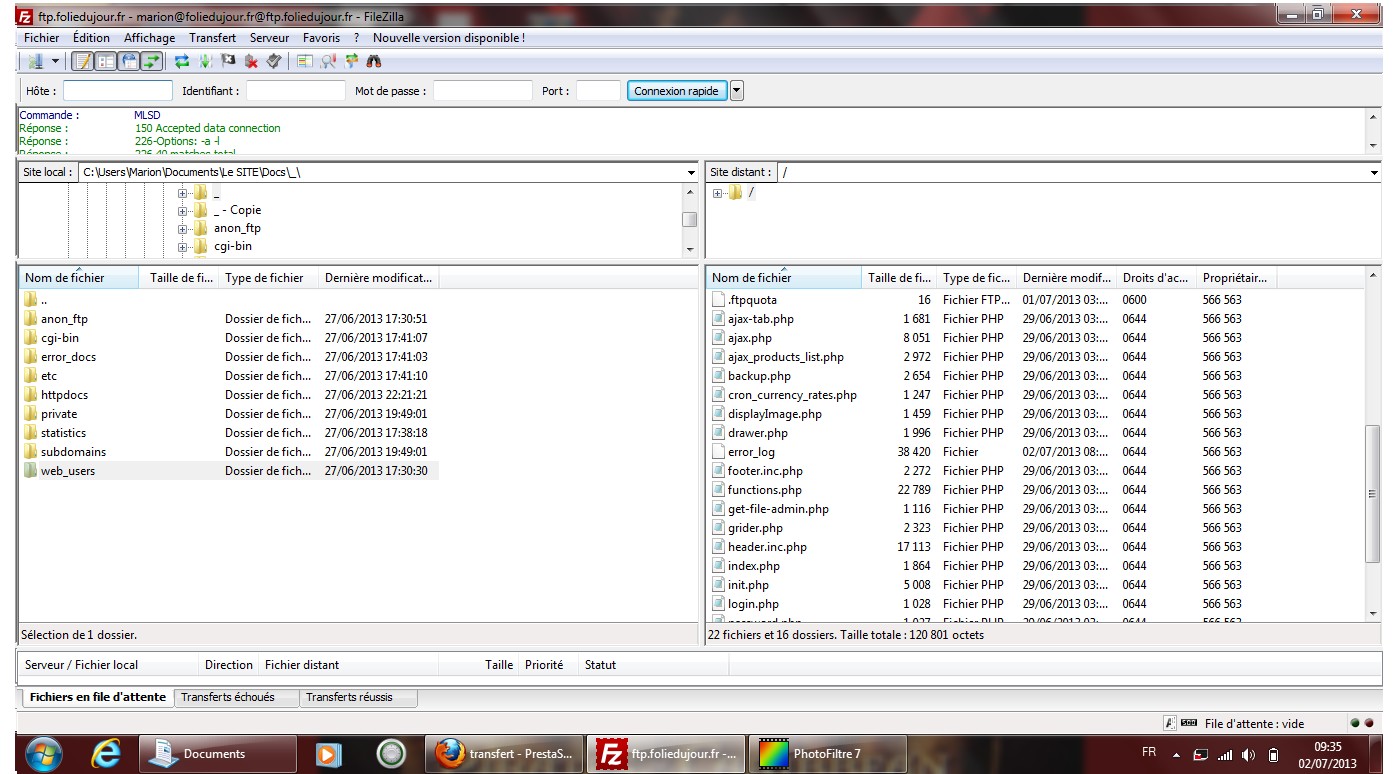Viewport: 1400px width, 774px height.
Task: Open the Transfert menu
Action: tap(212, 38)
